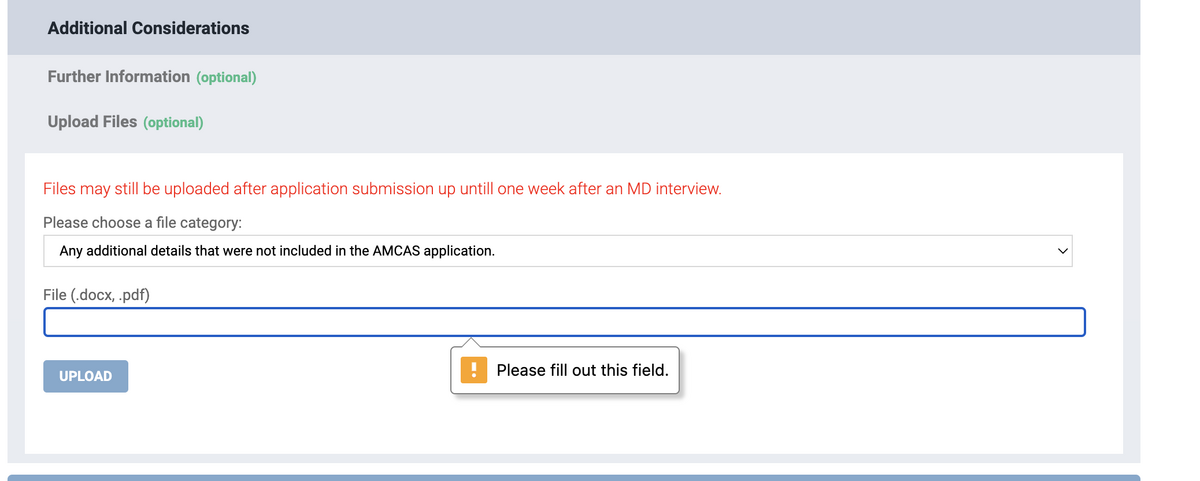
Task: Click the "Please fill out this field" message
Action: pos(582,370)
